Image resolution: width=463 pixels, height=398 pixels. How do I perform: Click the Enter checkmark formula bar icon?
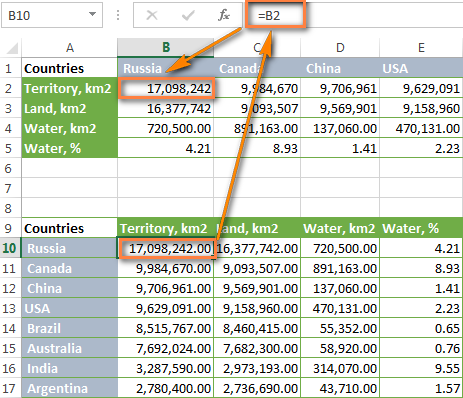pos(188,15)
